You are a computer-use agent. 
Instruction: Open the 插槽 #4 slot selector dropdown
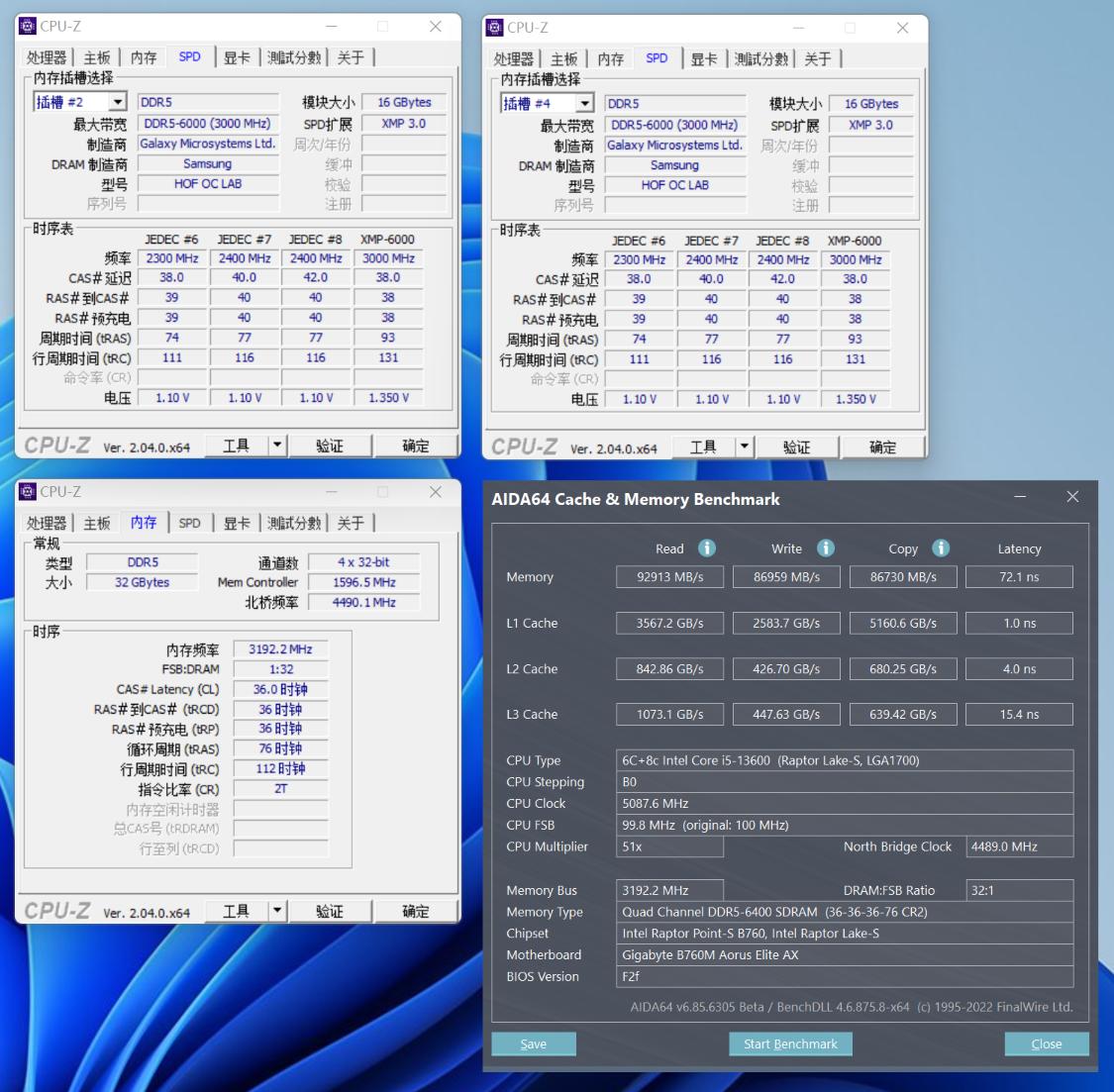pyautogui.click(x=584, y=103)
